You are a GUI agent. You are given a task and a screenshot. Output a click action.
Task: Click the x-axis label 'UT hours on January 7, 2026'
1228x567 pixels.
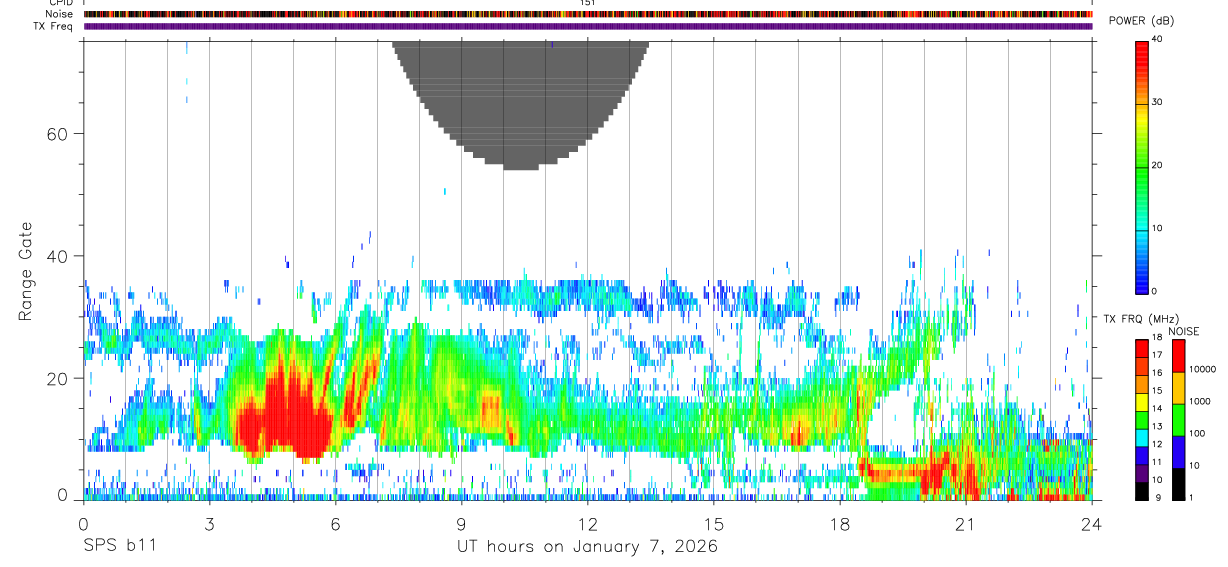point(587,547)
